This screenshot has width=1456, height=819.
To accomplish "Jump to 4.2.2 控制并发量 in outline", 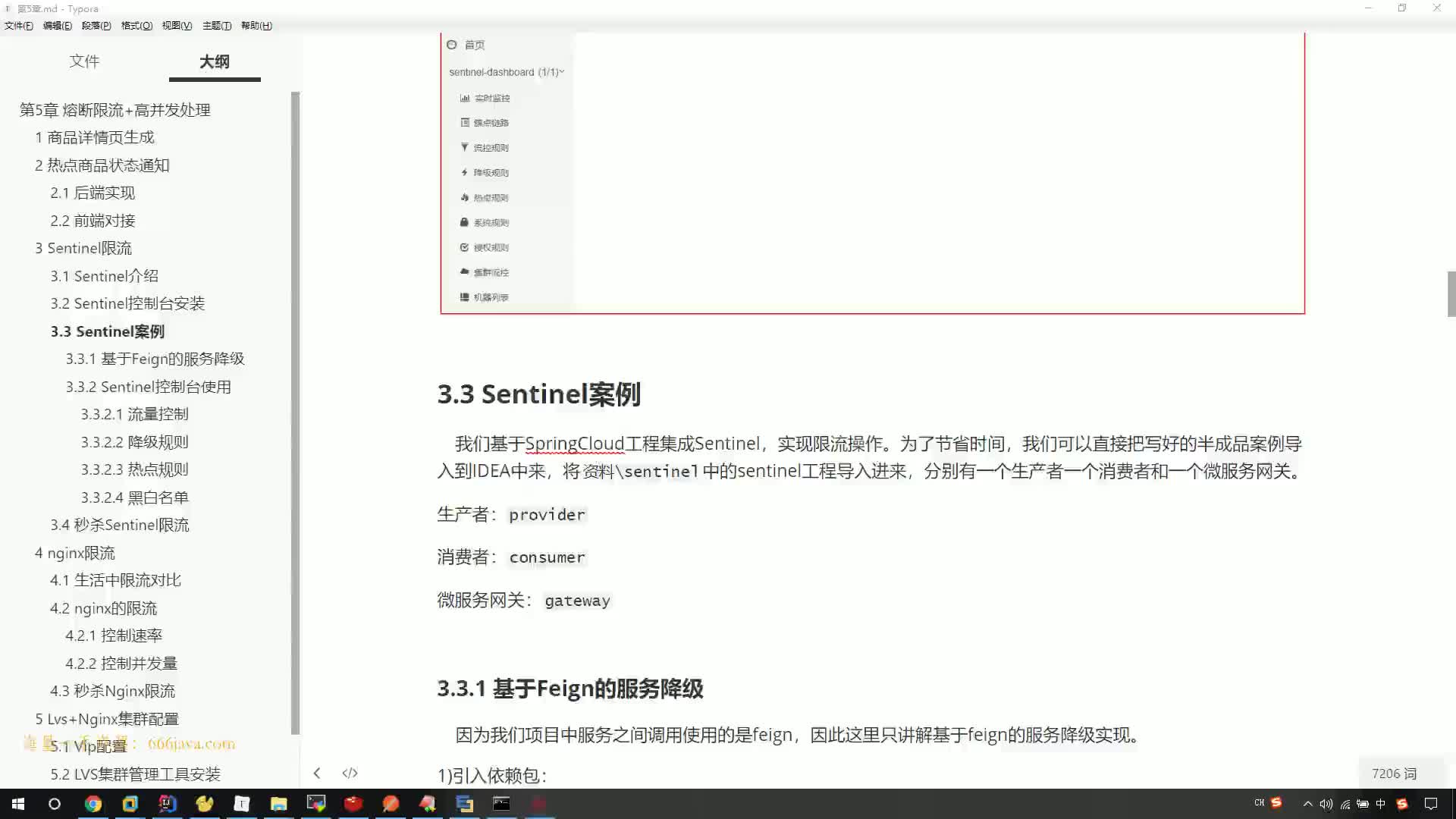I will click(121, 664).
